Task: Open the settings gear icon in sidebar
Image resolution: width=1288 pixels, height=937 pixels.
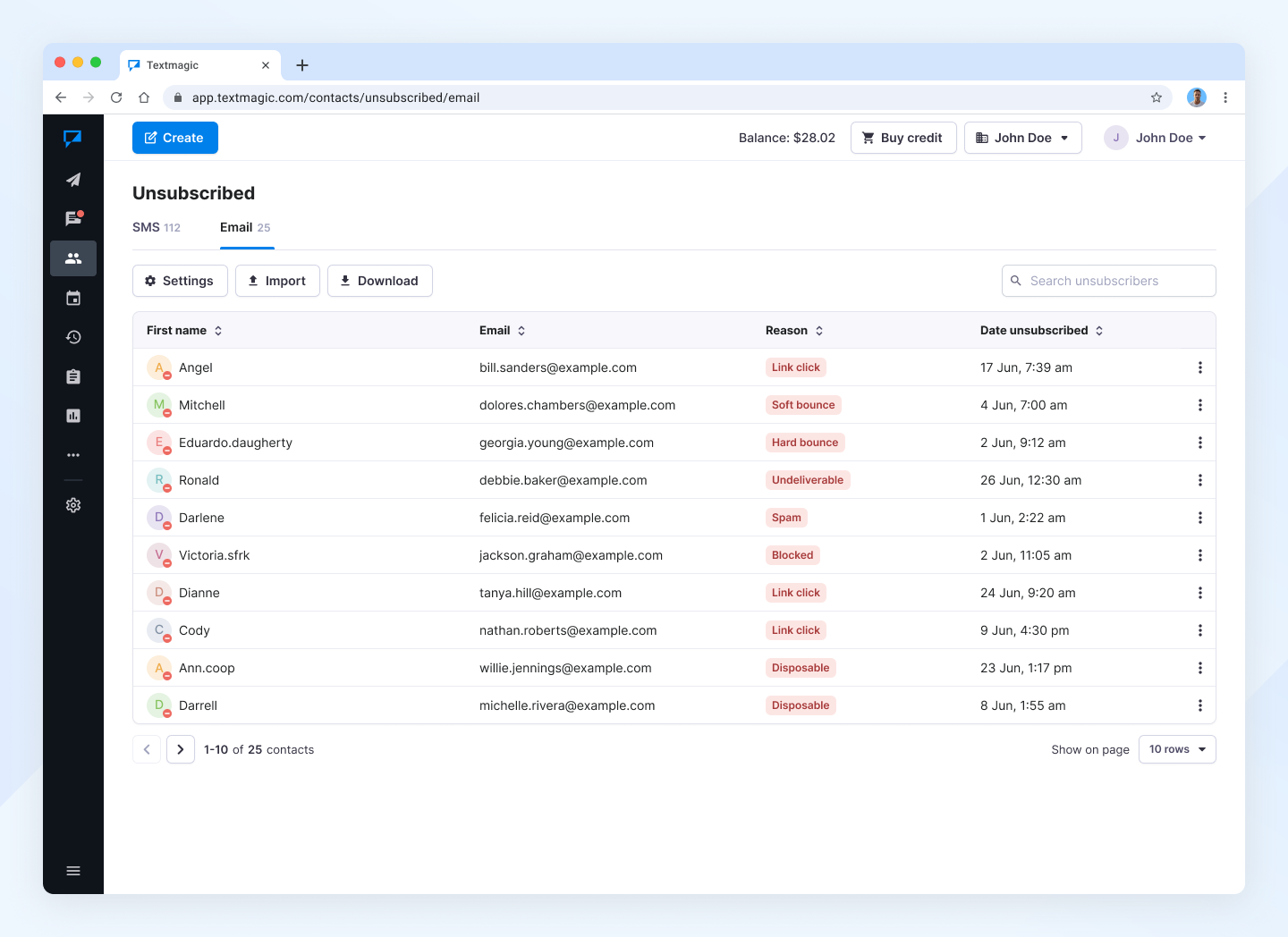Action: pos(73,505)
